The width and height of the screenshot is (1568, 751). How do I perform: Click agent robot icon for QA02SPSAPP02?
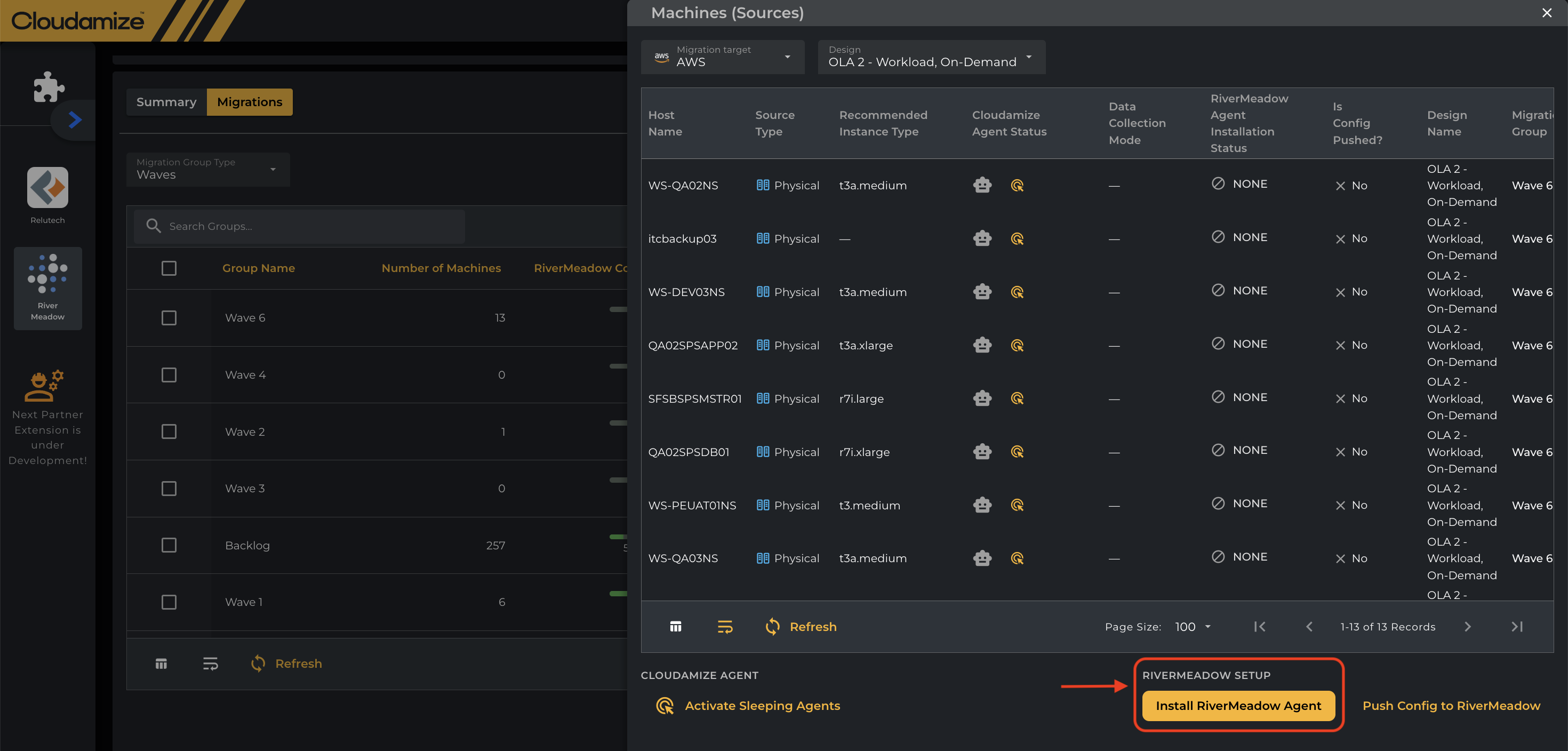[x=982, y=345]
